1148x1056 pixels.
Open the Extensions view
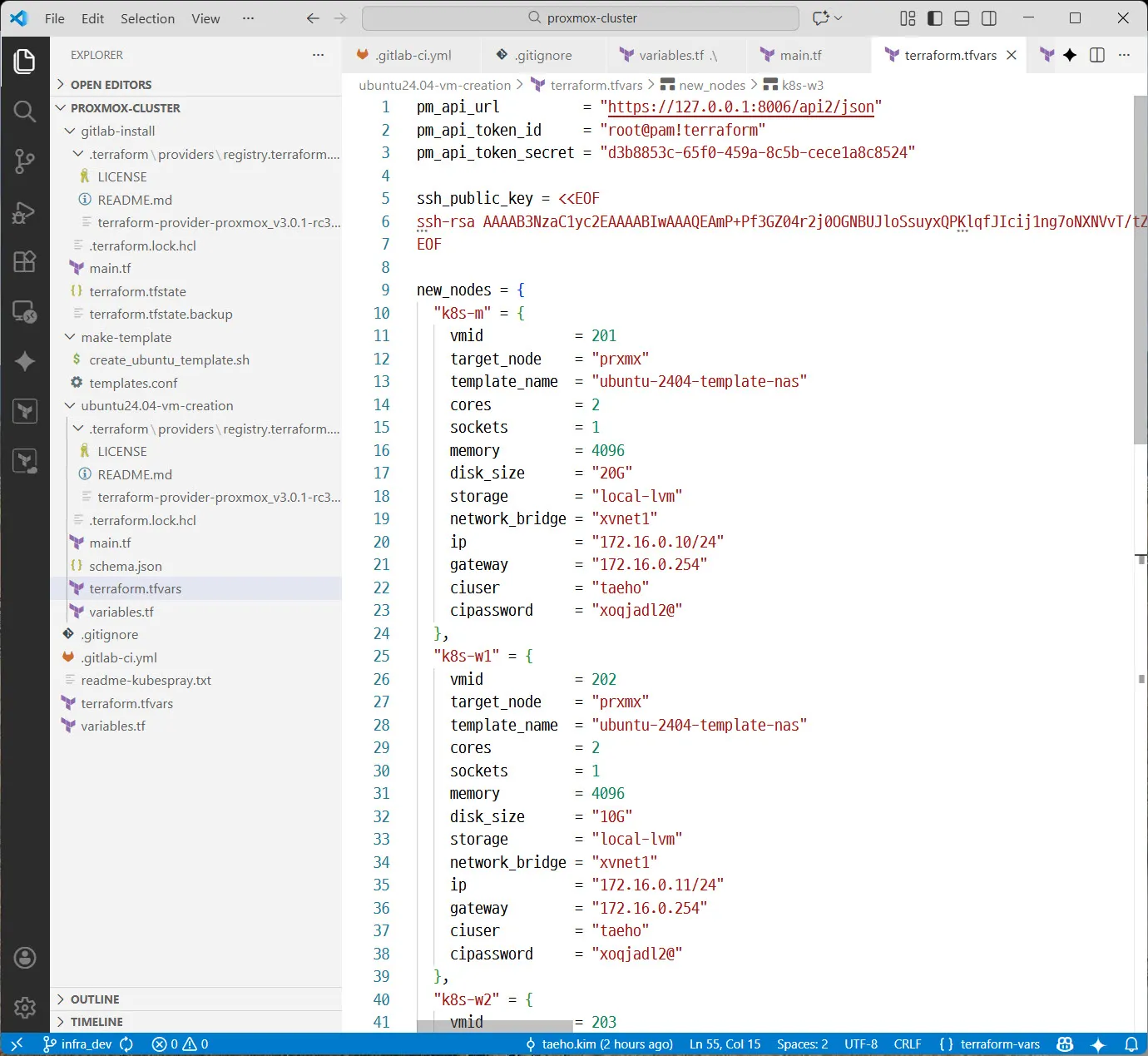click(25, 261)
